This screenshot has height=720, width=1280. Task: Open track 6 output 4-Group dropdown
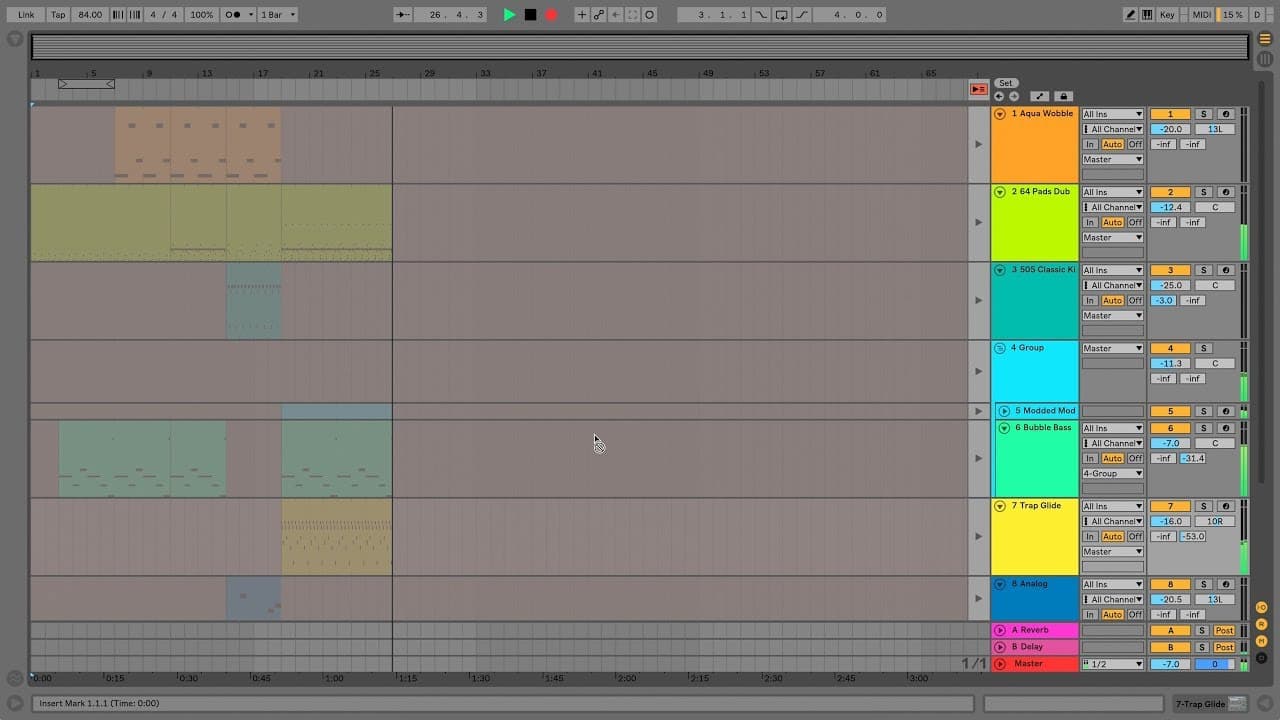1112,473
